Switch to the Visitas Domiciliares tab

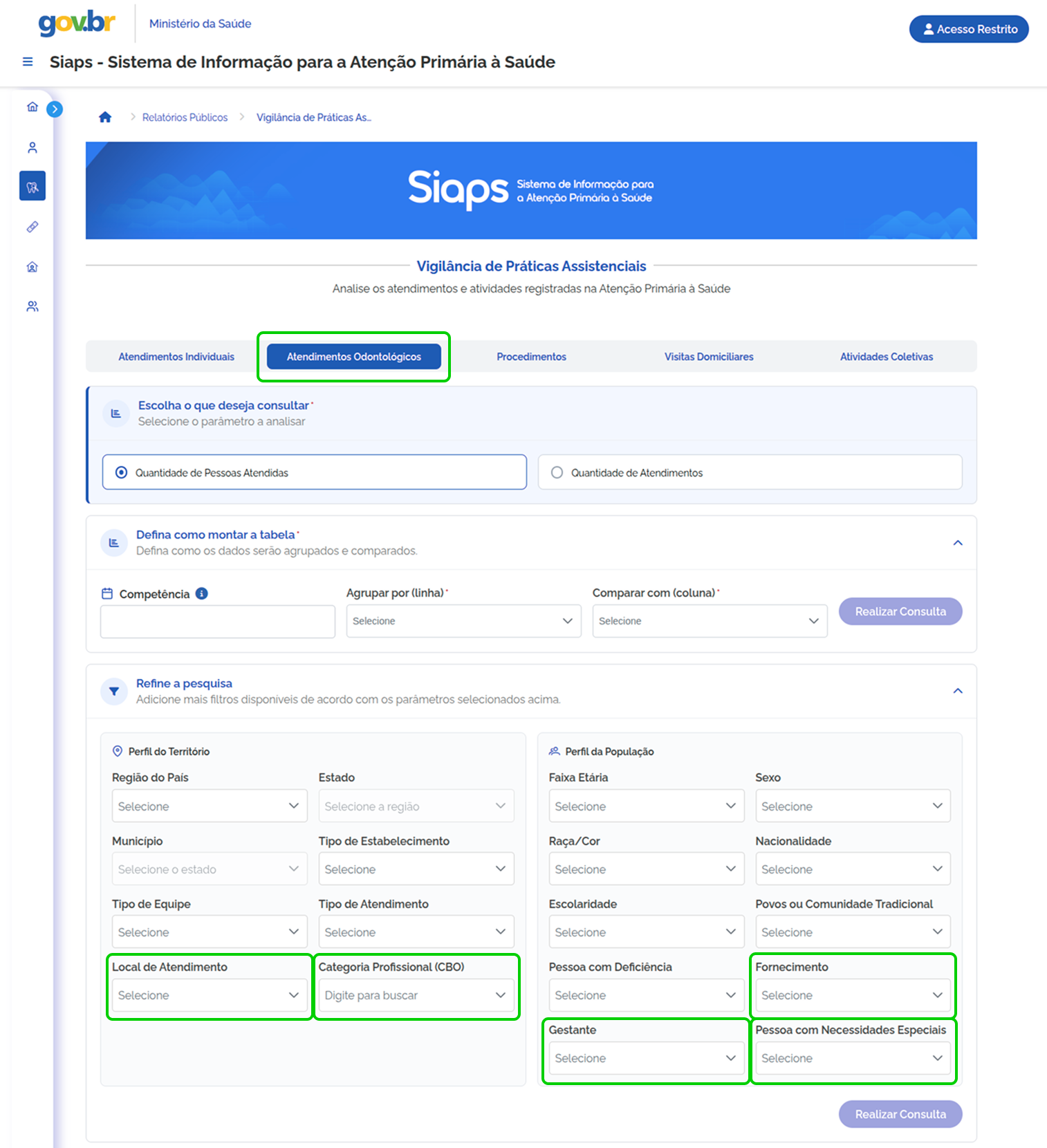point(709,356)
